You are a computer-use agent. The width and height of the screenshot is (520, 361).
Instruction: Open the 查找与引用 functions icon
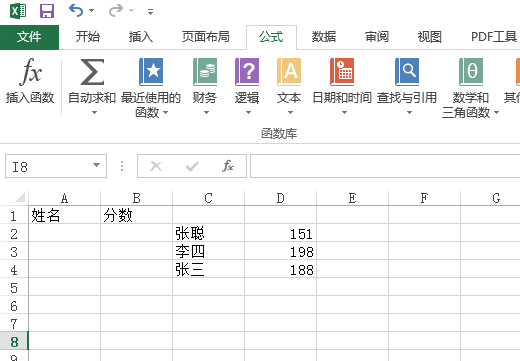click(x=407, y=72)
